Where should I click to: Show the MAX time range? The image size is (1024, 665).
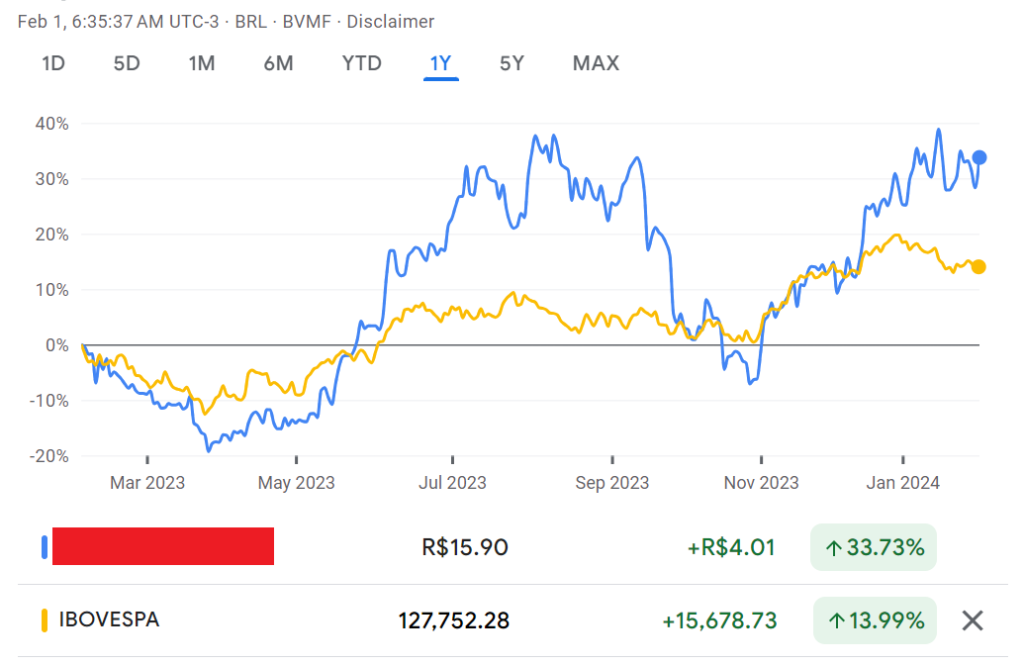coord(596,64)
